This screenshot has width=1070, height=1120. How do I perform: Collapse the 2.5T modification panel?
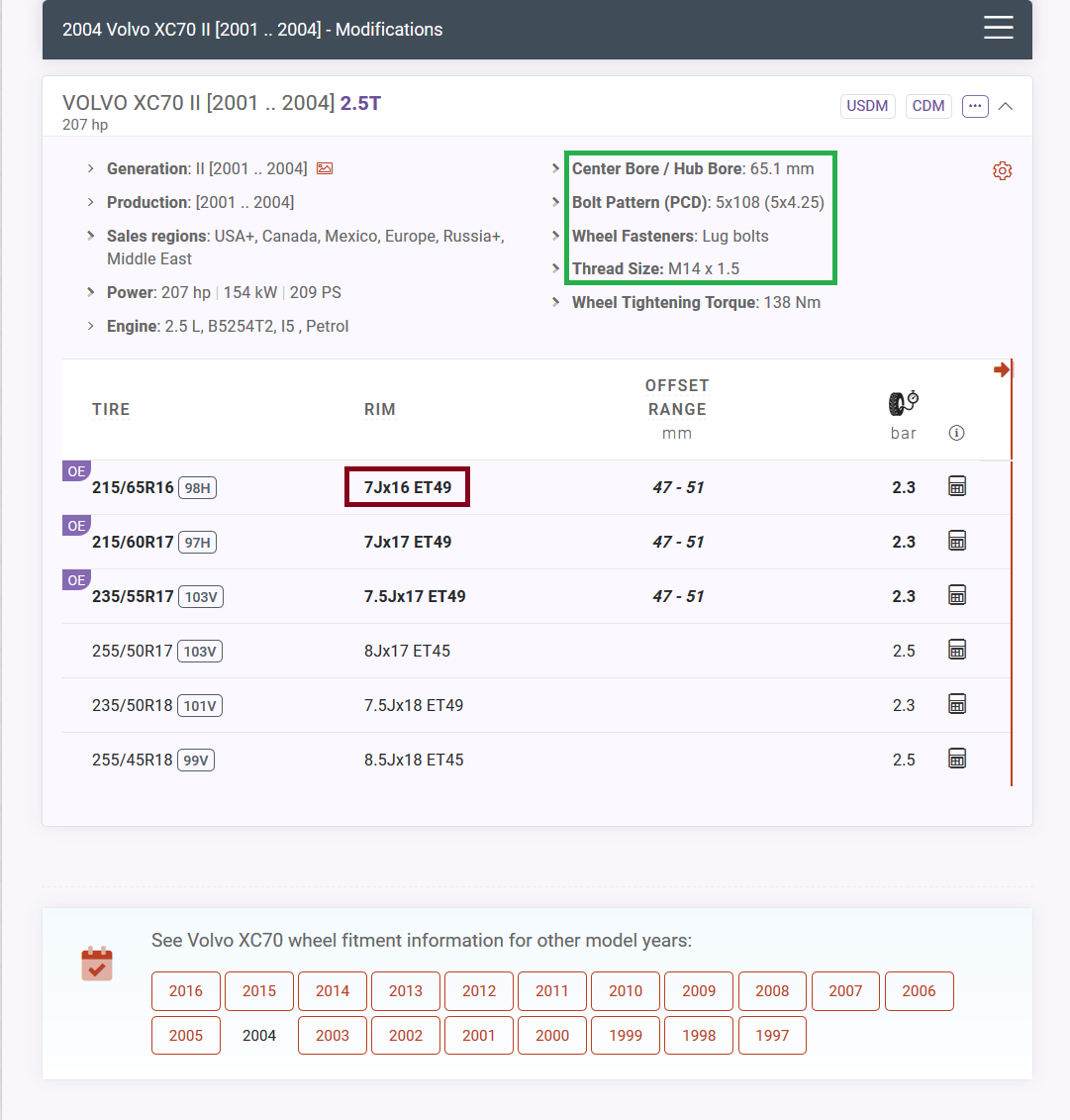point(1006,106)
